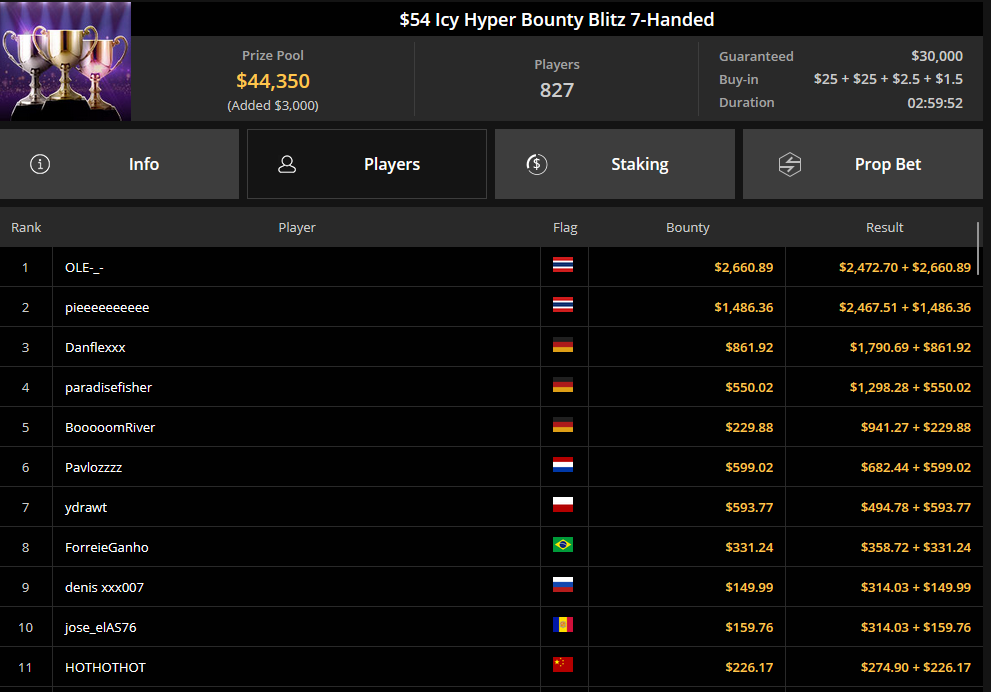991x692 pixels.
Task: Click result $1,790.69 + $861.92
Action: [x=910, y=348]
